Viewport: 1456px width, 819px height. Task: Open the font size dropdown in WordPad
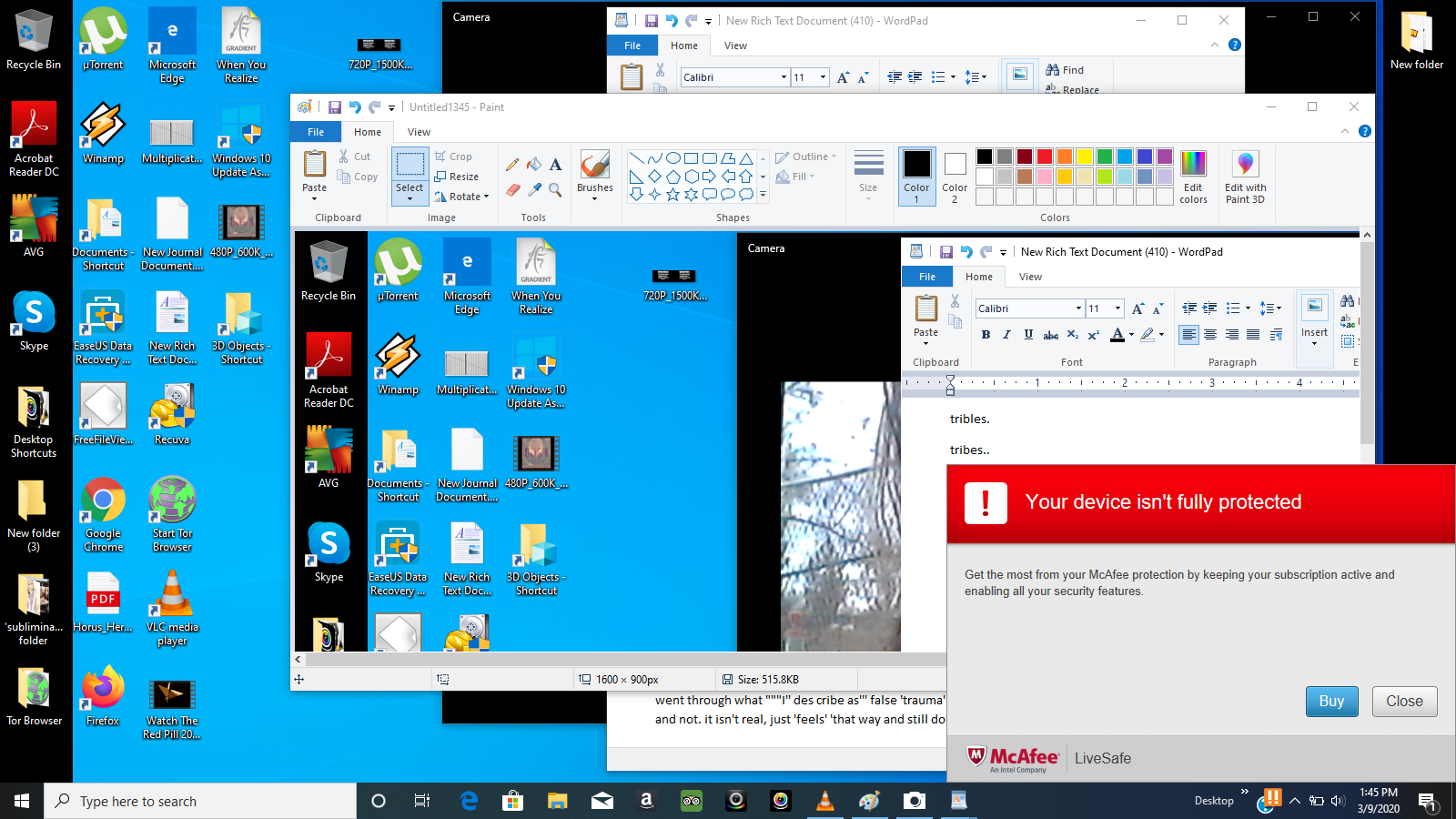coord(823,77)
